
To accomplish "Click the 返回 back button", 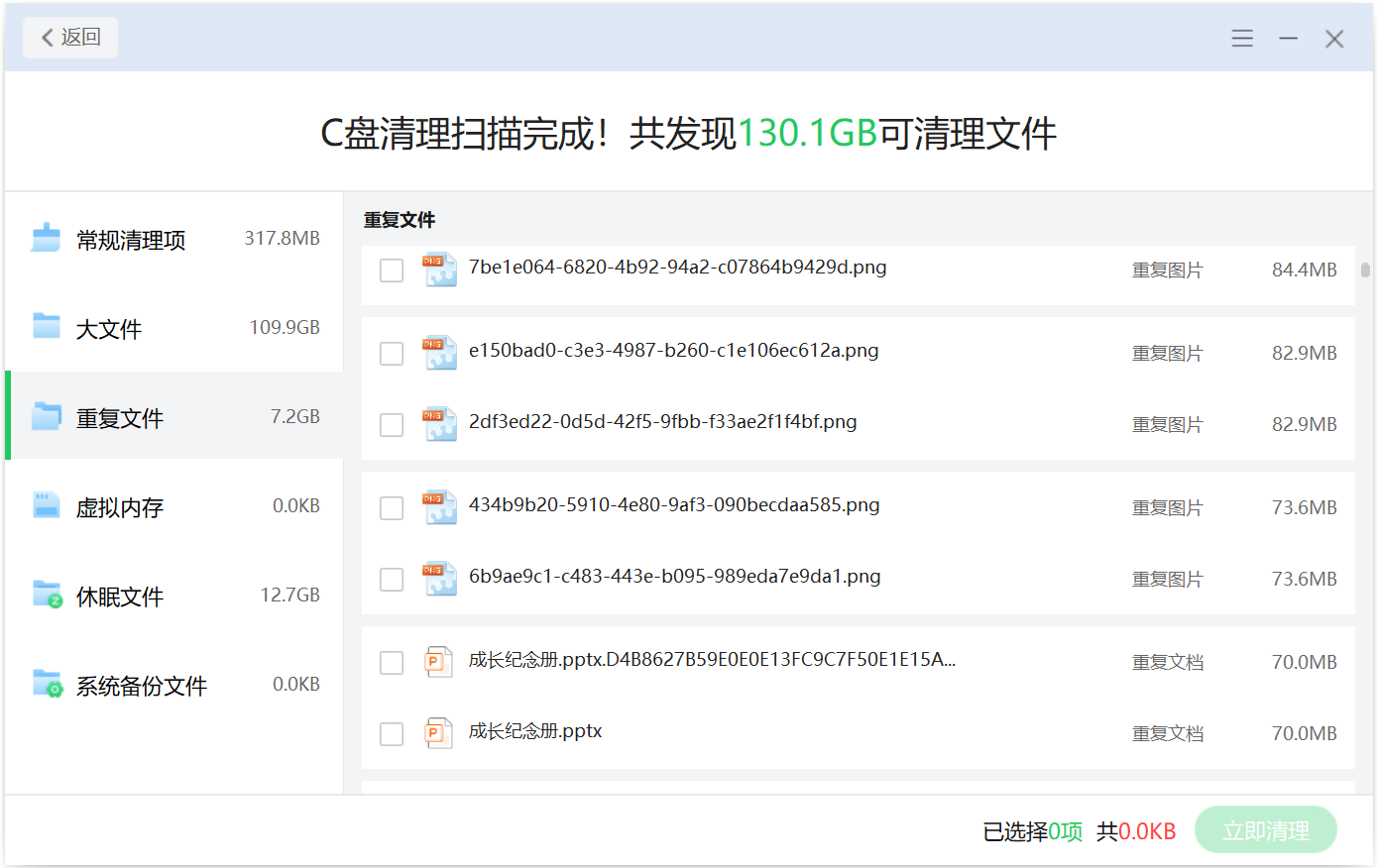I will (x=70, y=38).
